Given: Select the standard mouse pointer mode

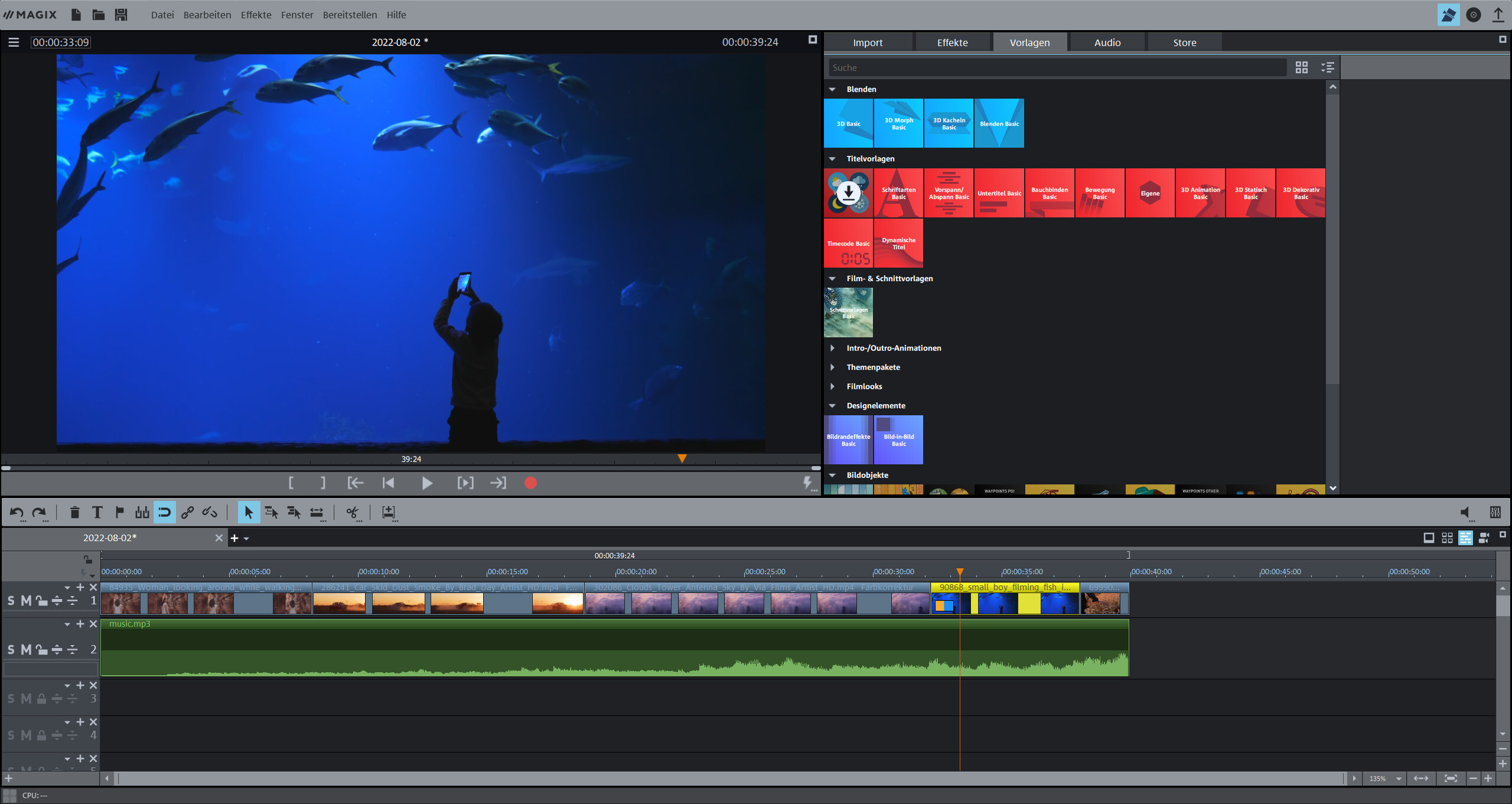Looking at the screenshot, I should click(x=249, y=512).
